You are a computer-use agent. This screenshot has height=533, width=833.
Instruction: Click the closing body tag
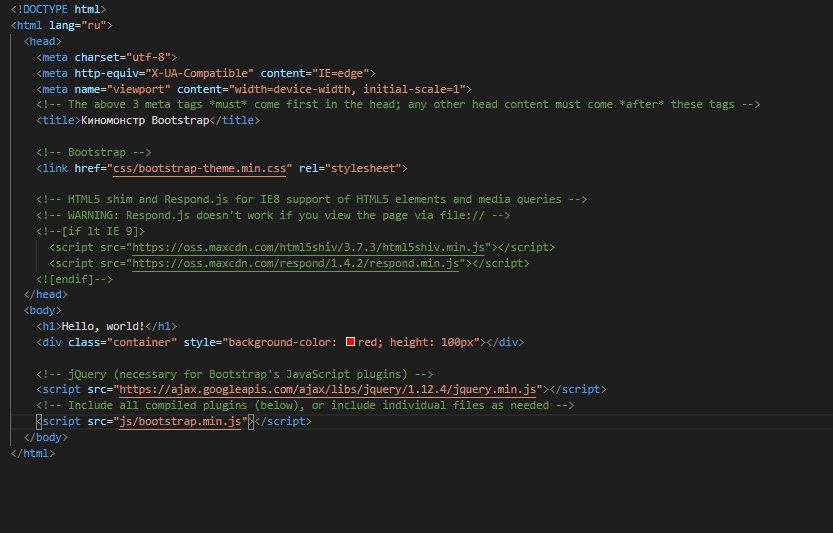pos(46,437)
